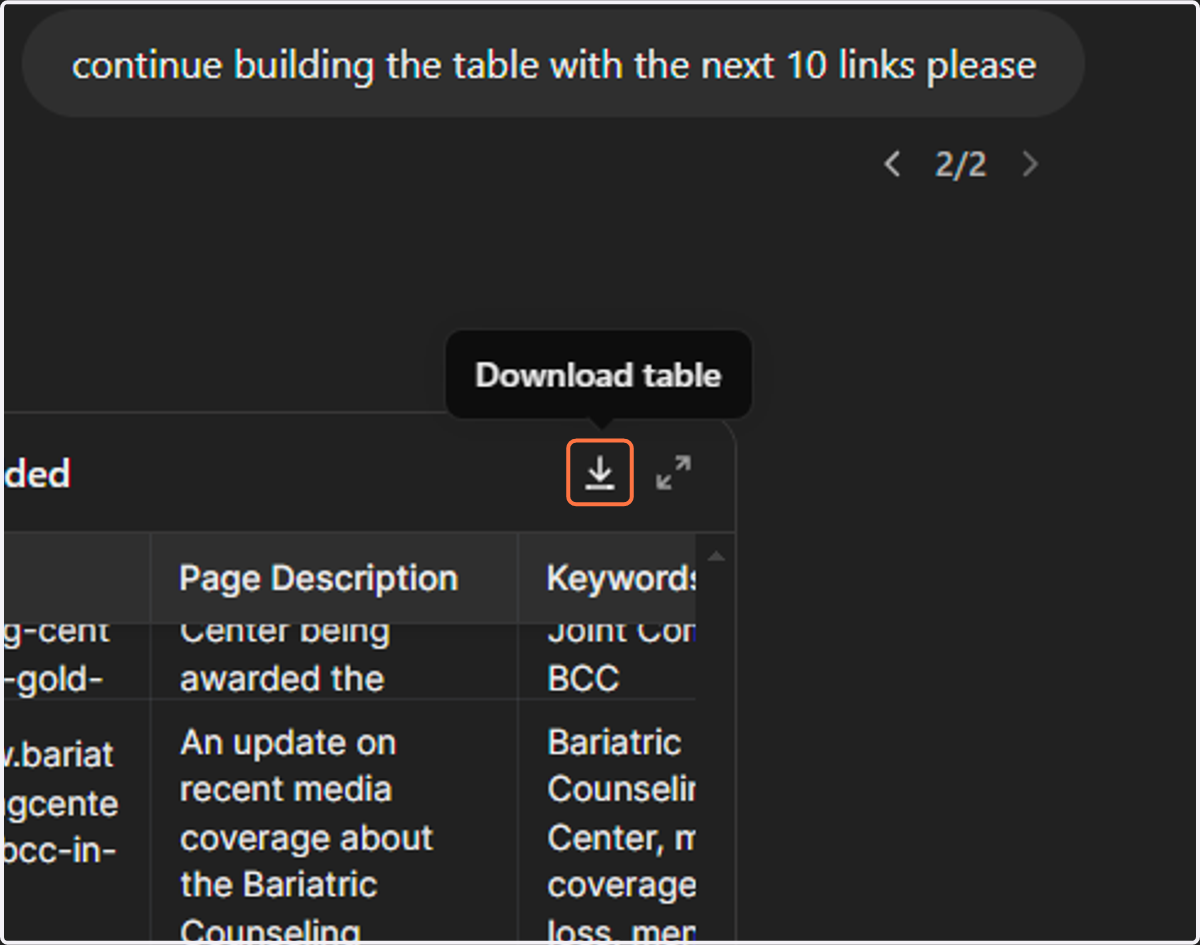Go to next message version arrow
The width and height of the screenshot is (1200, 945).
pos(1030,164)
